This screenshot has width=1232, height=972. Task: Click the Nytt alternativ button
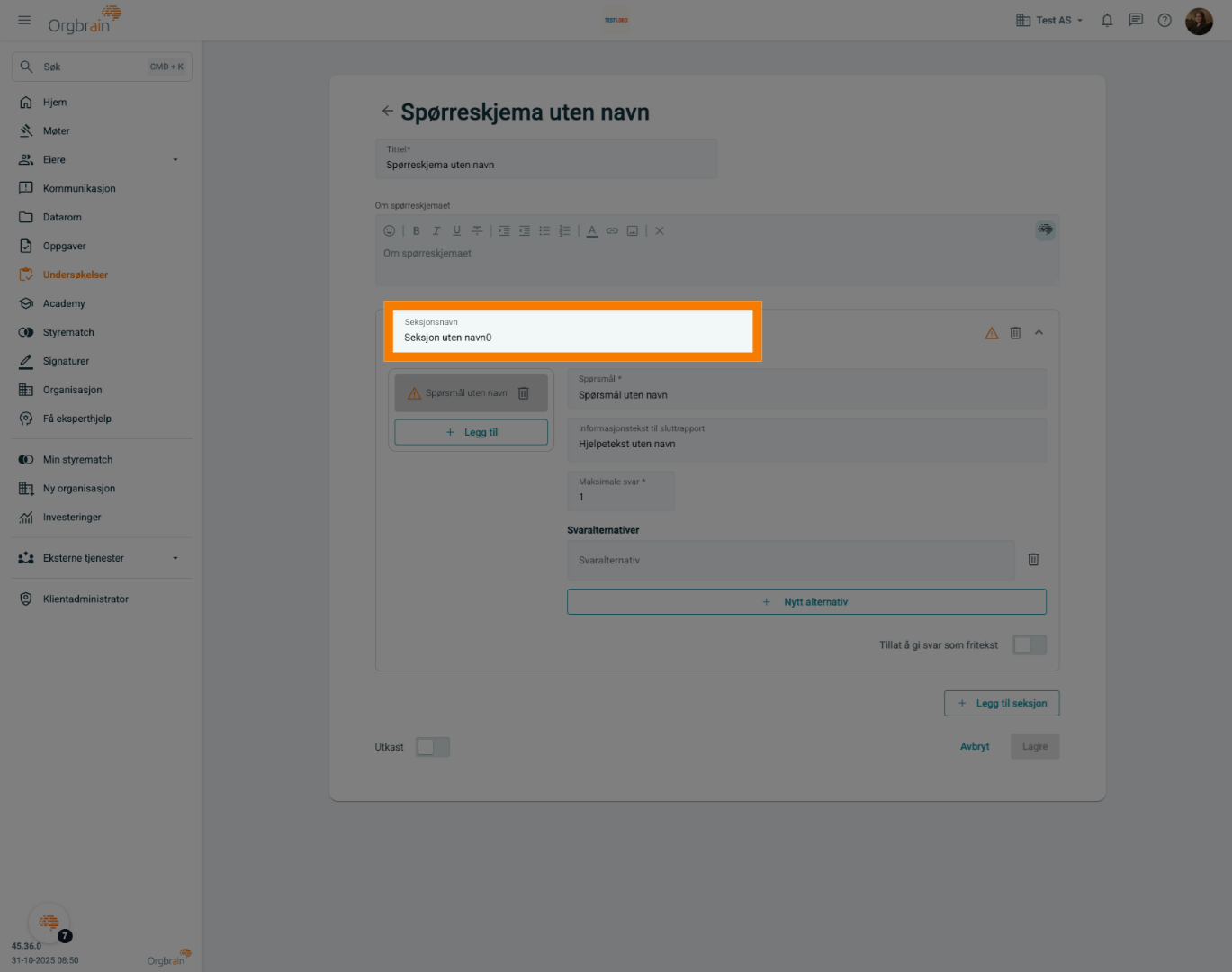pos(805,602)
